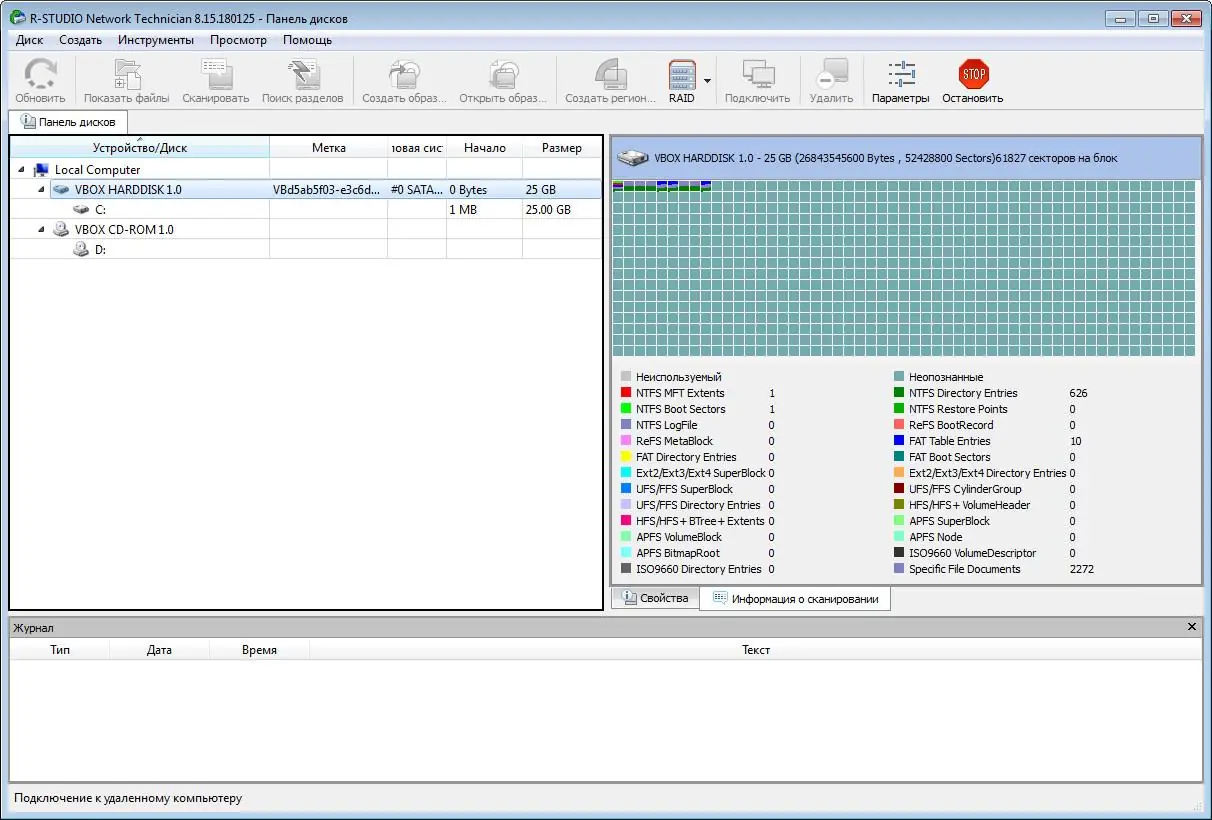Collapse the VBOX CD-ROM 1.0 node
Screen dimensions: 1212x820
[41, 229]
